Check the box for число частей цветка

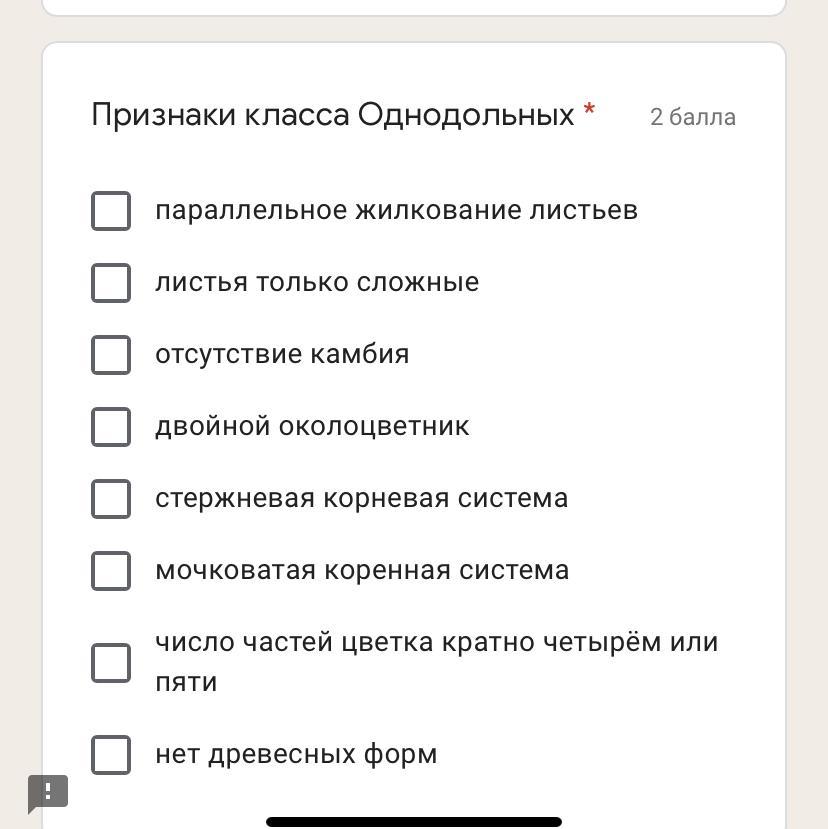(x=111, y=663)
